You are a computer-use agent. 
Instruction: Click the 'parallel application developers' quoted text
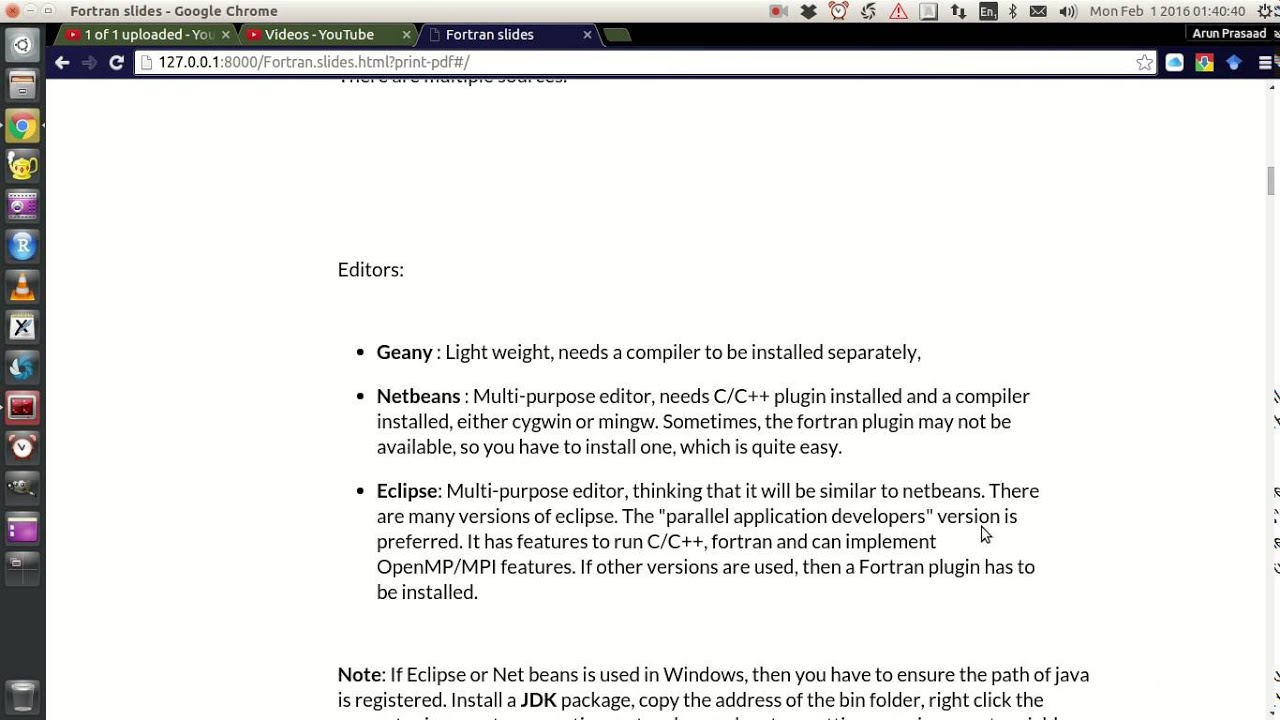tap(795, 516)
